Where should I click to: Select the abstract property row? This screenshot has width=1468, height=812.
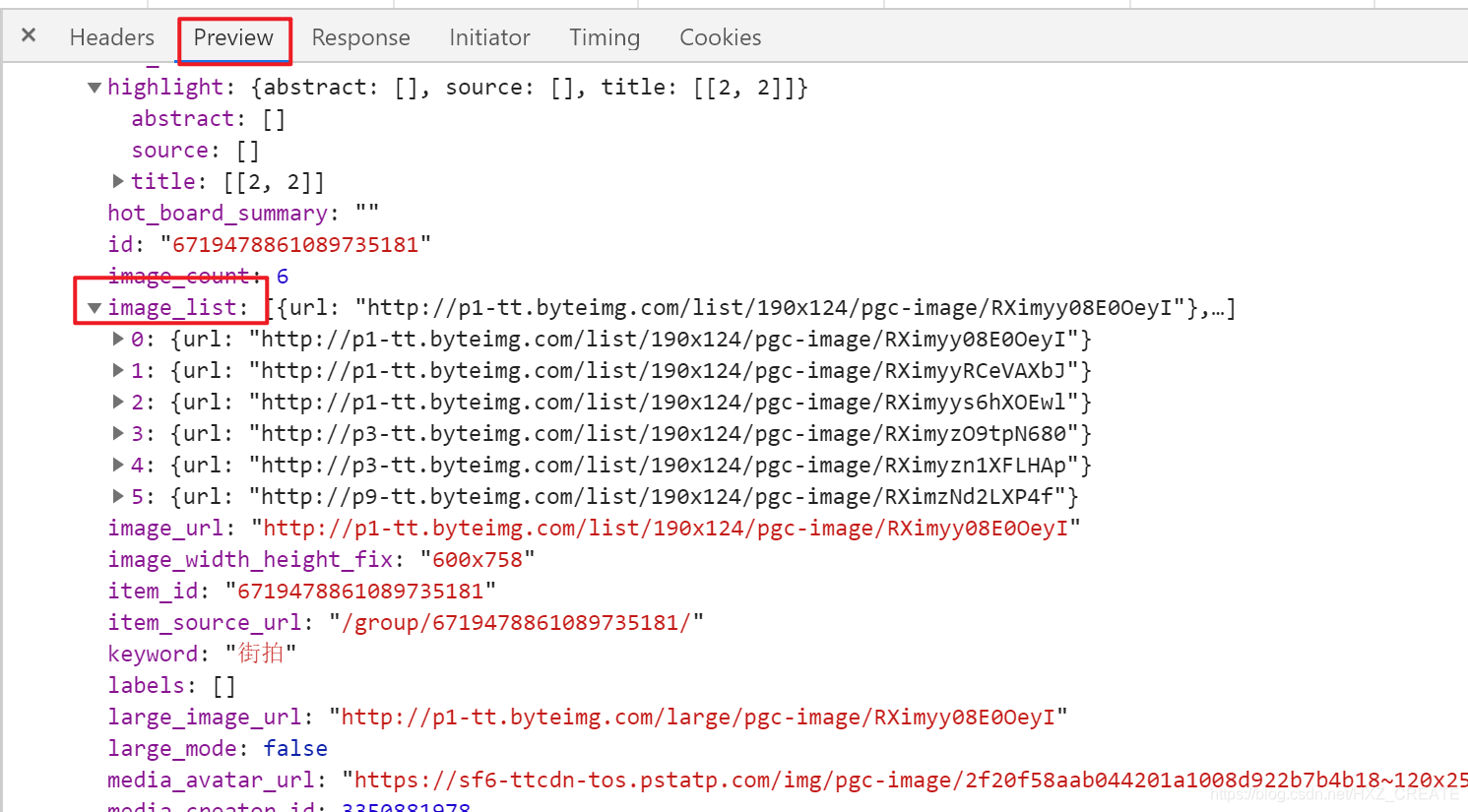coord(209,119)
